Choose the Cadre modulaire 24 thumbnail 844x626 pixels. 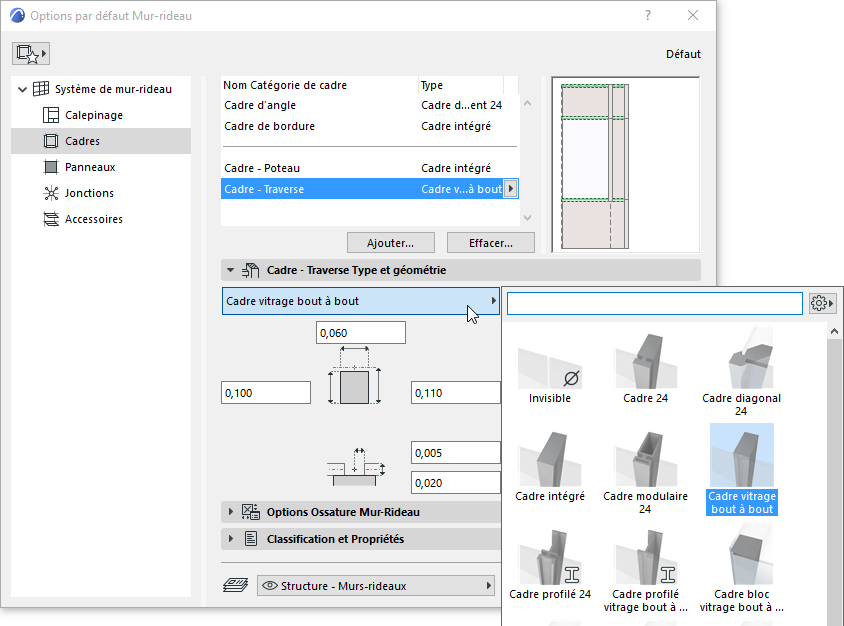click(645, 466)
